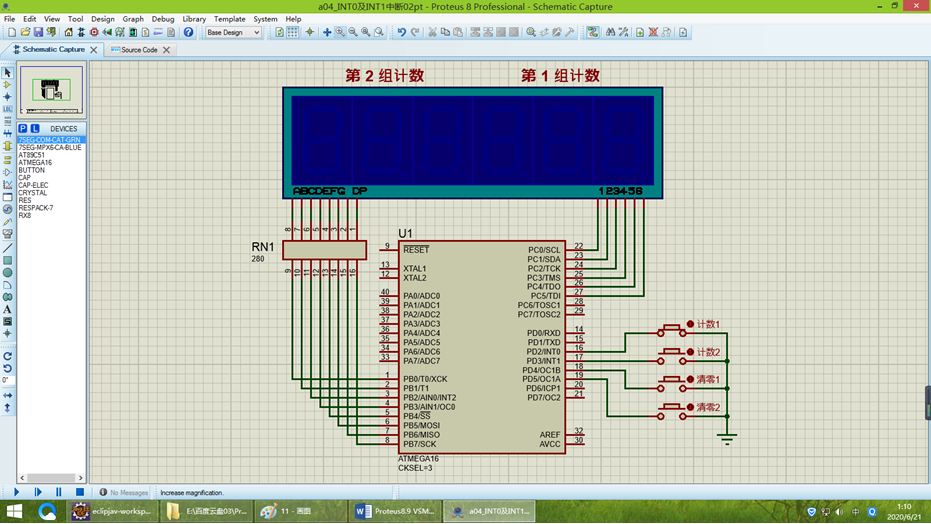Open Windows Start button
Viewport: 931px width, 524px height.
pyautogui.click(x=14, y=511)
